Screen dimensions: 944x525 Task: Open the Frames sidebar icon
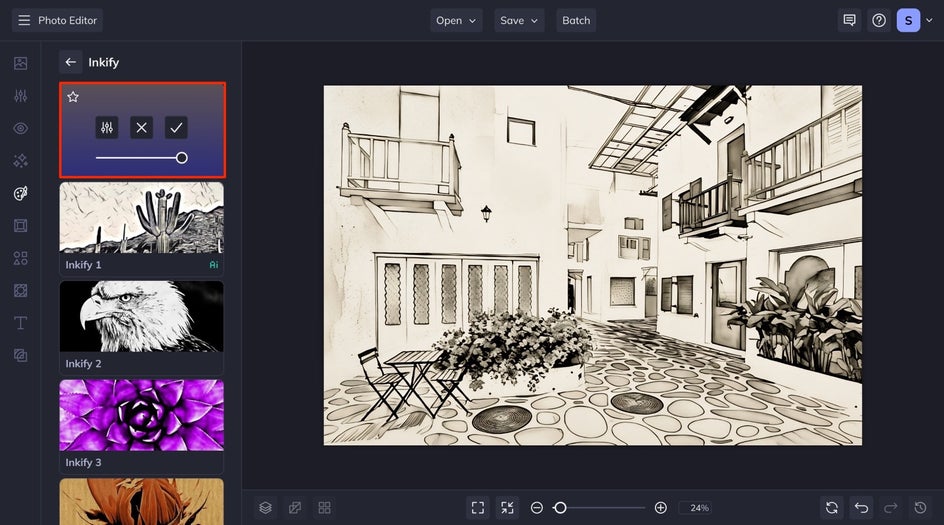(x=20, y=226)
